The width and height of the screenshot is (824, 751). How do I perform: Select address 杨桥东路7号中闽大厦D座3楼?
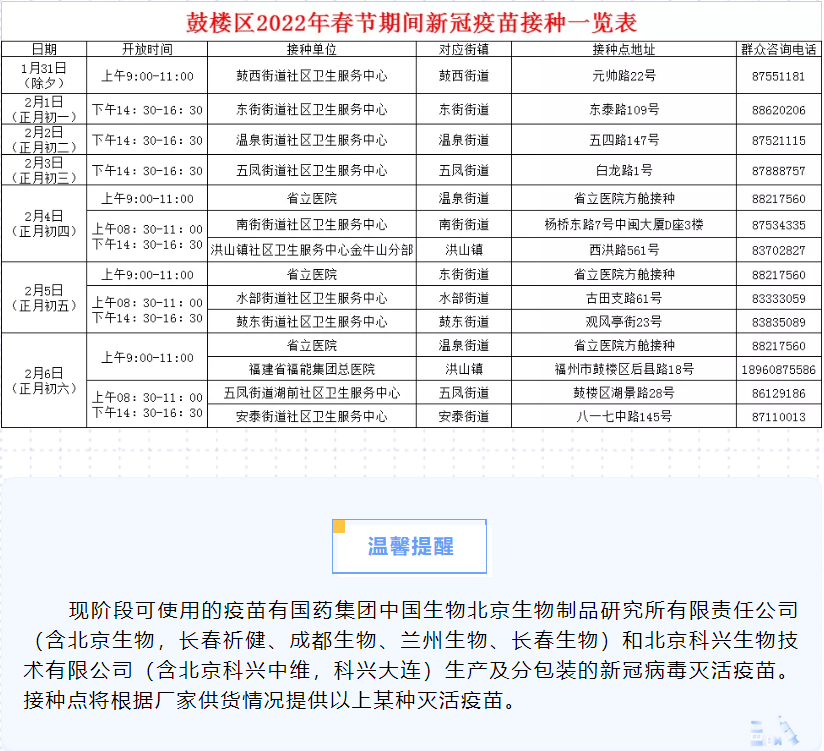(x=624, y=224)
